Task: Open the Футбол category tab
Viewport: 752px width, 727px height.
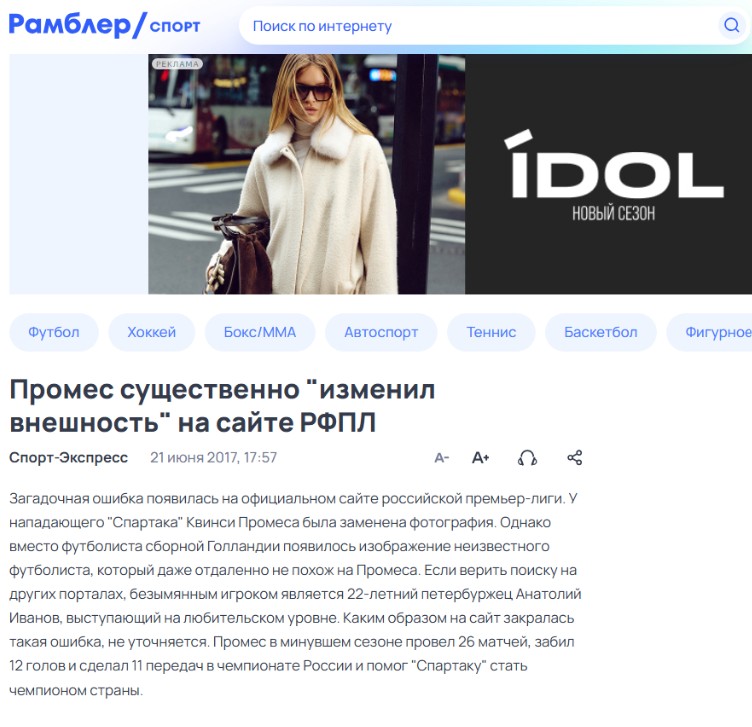Action: tap(54, 332)
